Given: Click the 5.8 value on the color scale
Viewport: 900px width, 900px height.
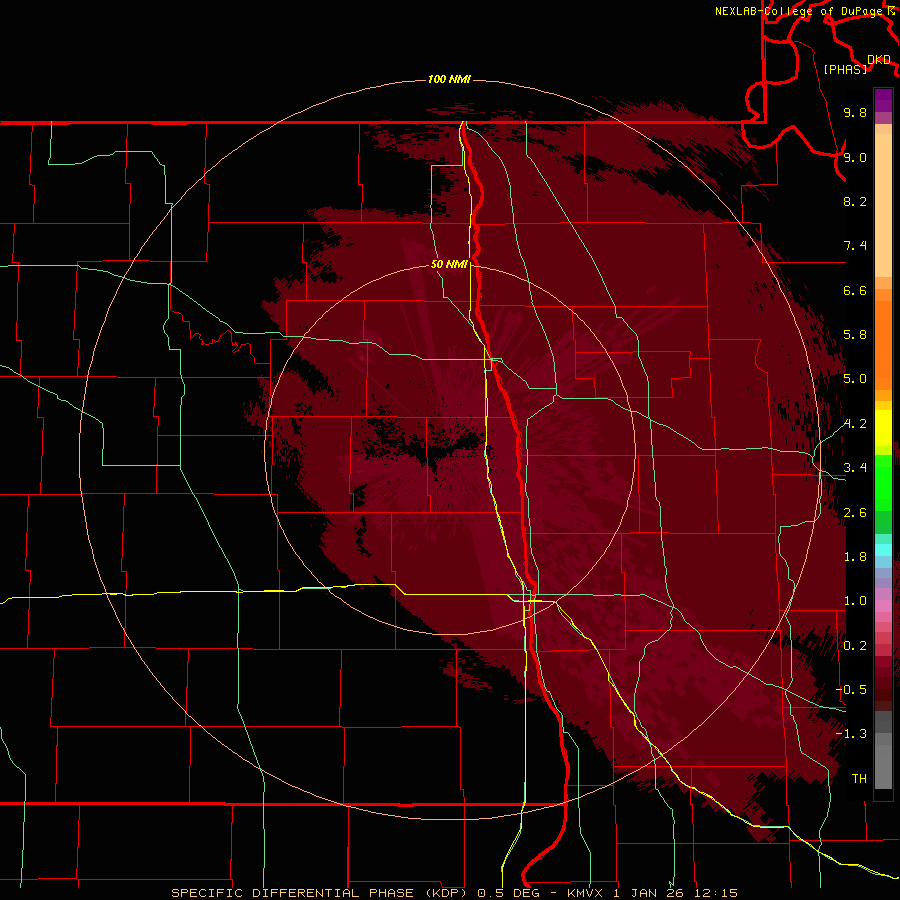Looking at the screenshot, I should click(855, 335).
